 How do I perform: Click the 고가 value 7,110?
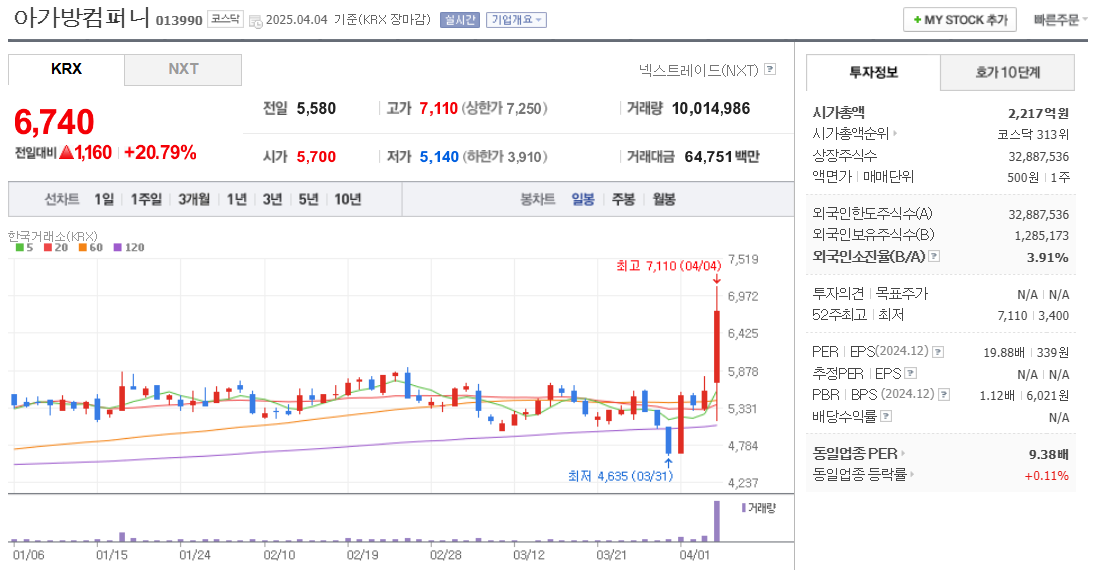[x=438, y=109]
